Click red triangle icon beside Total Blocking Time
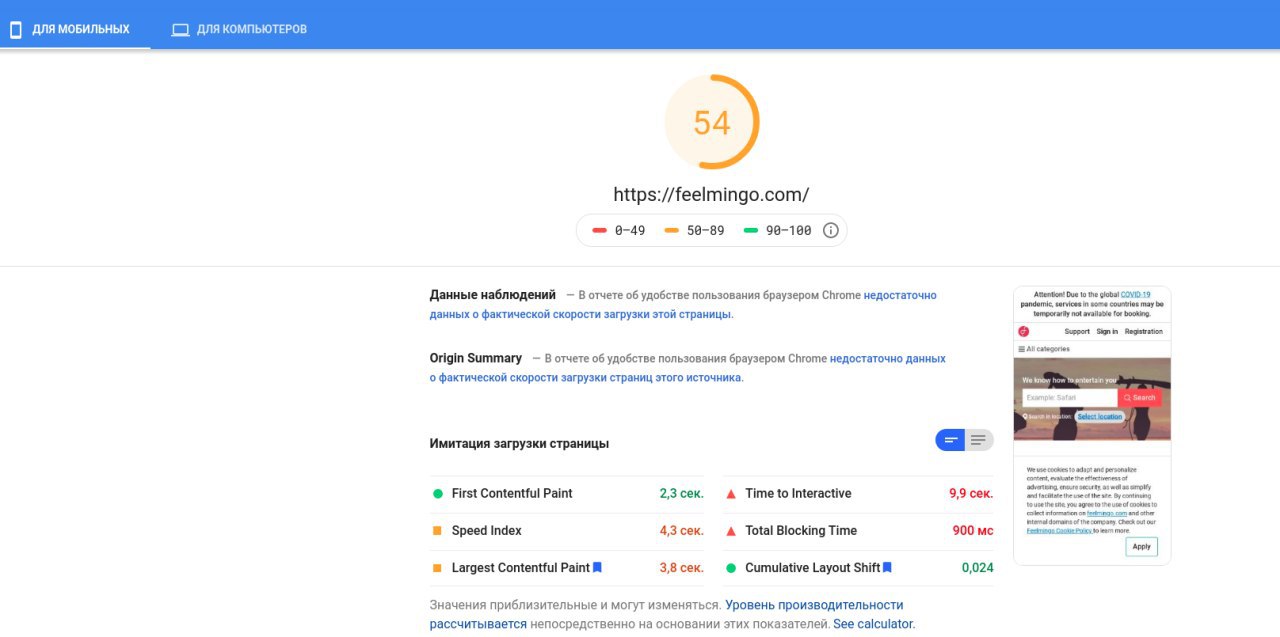This screenshot has width=1280, height=637. [x=731, y=530]
